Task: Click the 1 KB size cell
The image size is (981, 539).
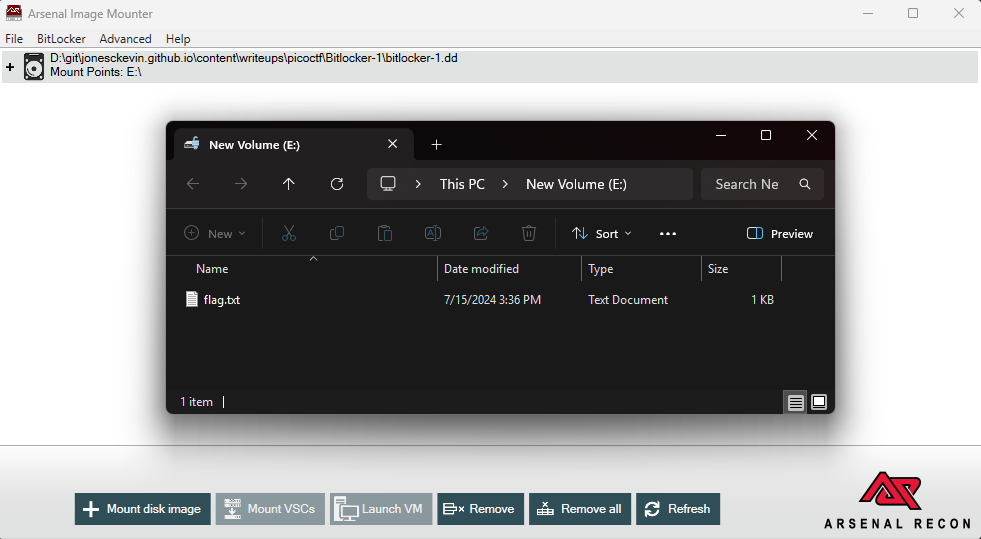Action: [x=763, y=300]
